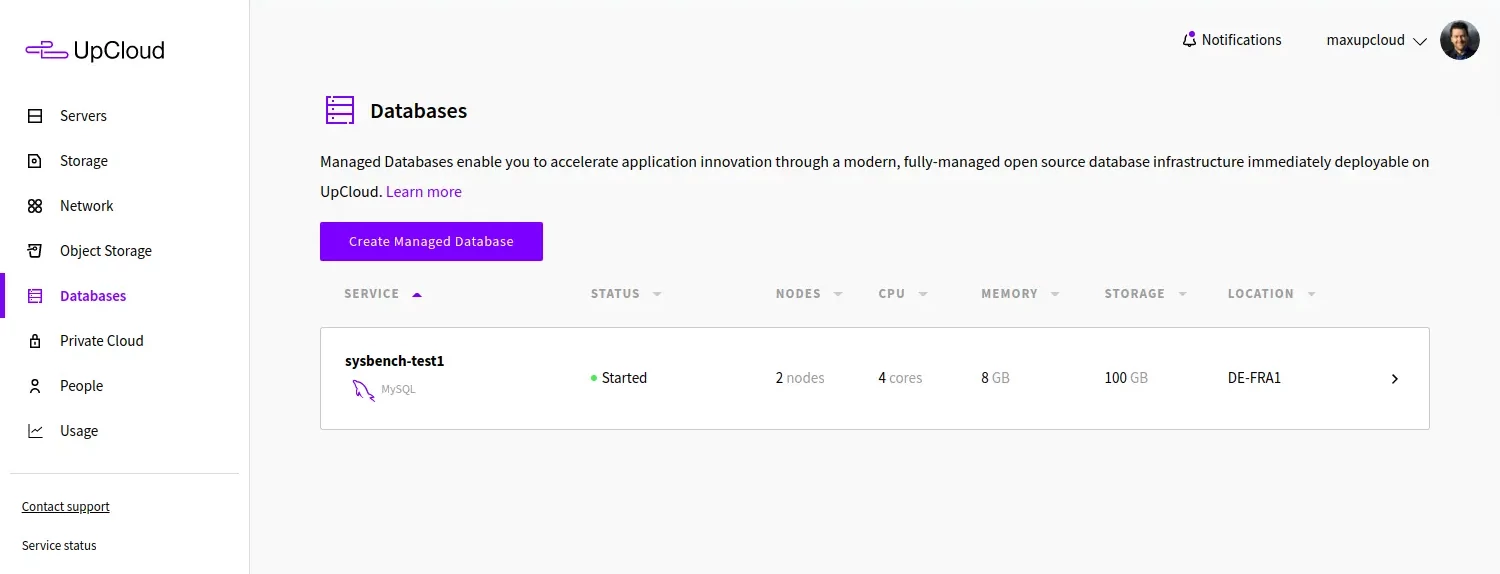Click the Storage sidebar icon
Viewport: 1500px width, 574px height.
(35, 161)
